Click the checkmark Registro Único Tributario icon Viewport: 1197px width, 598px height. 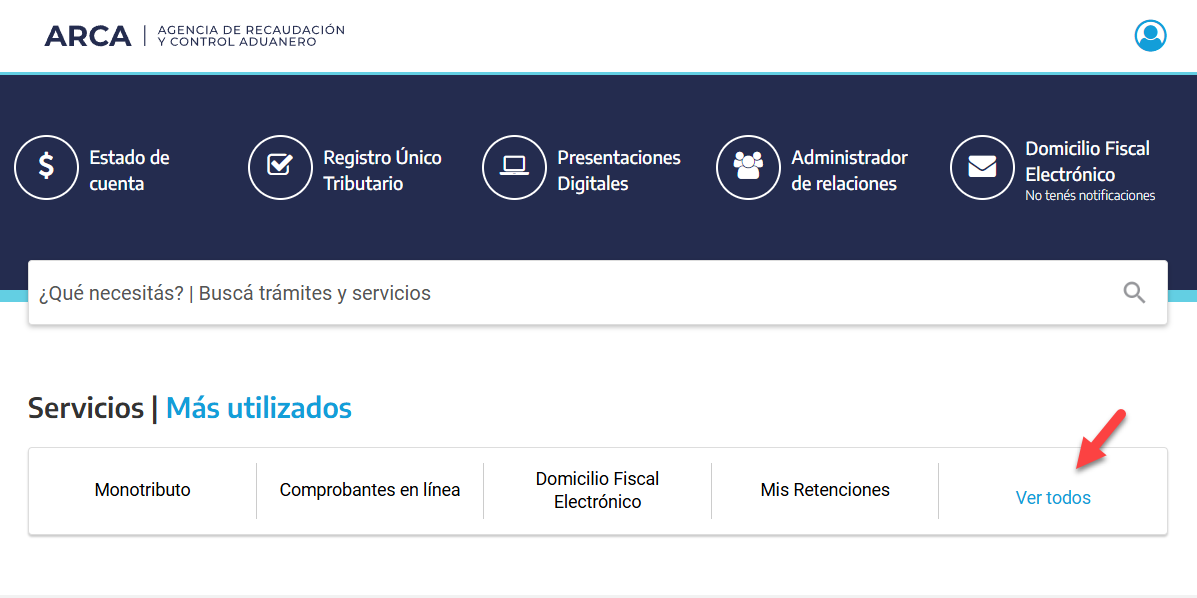(x=280, y=167)
